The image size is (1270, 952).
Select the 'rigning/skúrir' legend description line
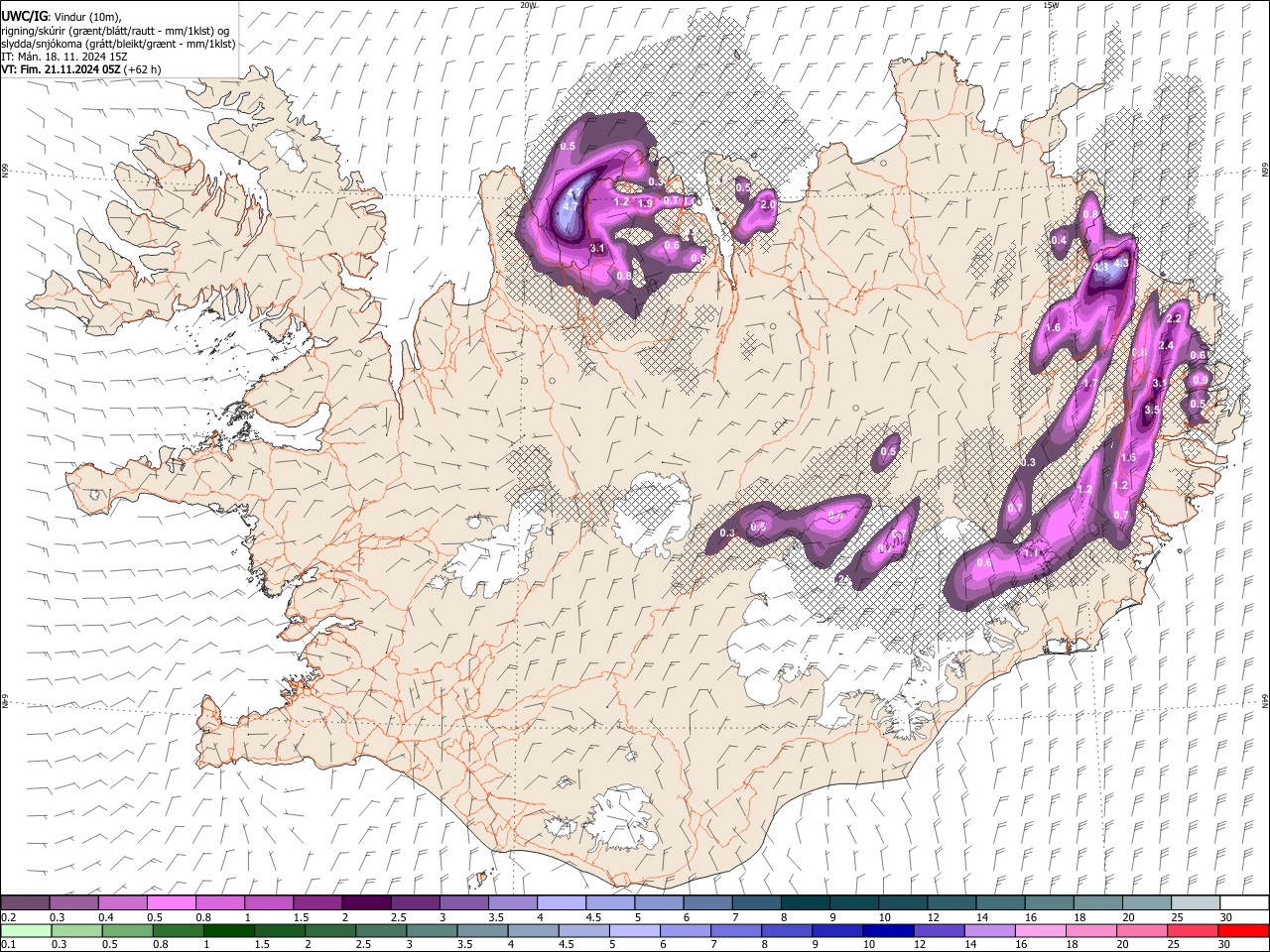tap(115, 30)
